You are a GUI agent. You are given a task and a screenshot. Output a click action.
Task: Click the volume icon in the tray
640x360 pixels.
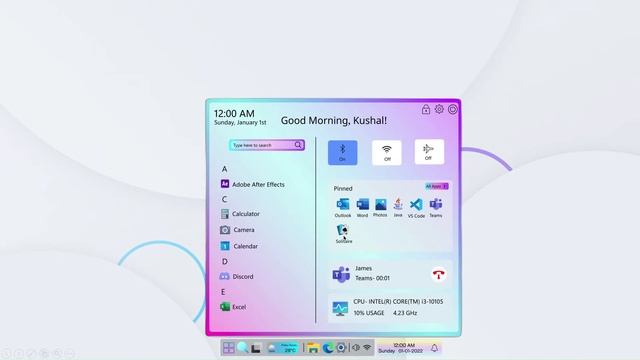click(x=356, y=348)
